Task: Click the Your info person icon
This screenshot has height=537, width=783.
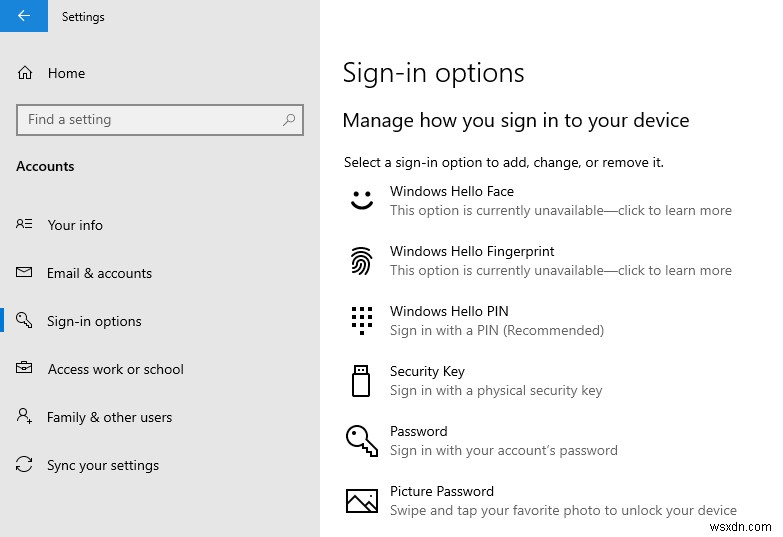Action: (x=24, y=224)
